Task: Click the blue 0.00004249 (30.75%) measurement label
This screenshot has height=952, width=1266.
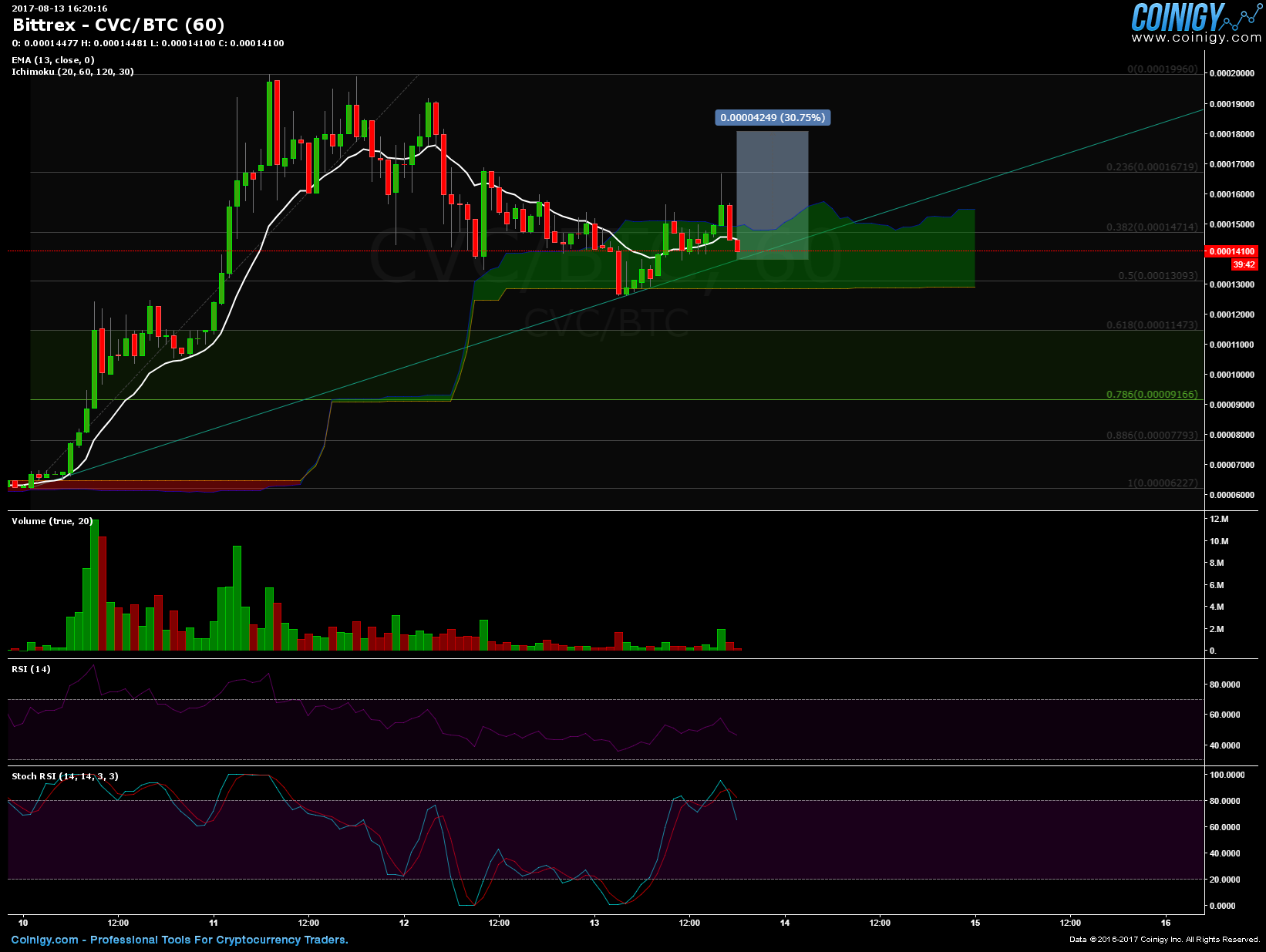Action: tap(773, 118)
